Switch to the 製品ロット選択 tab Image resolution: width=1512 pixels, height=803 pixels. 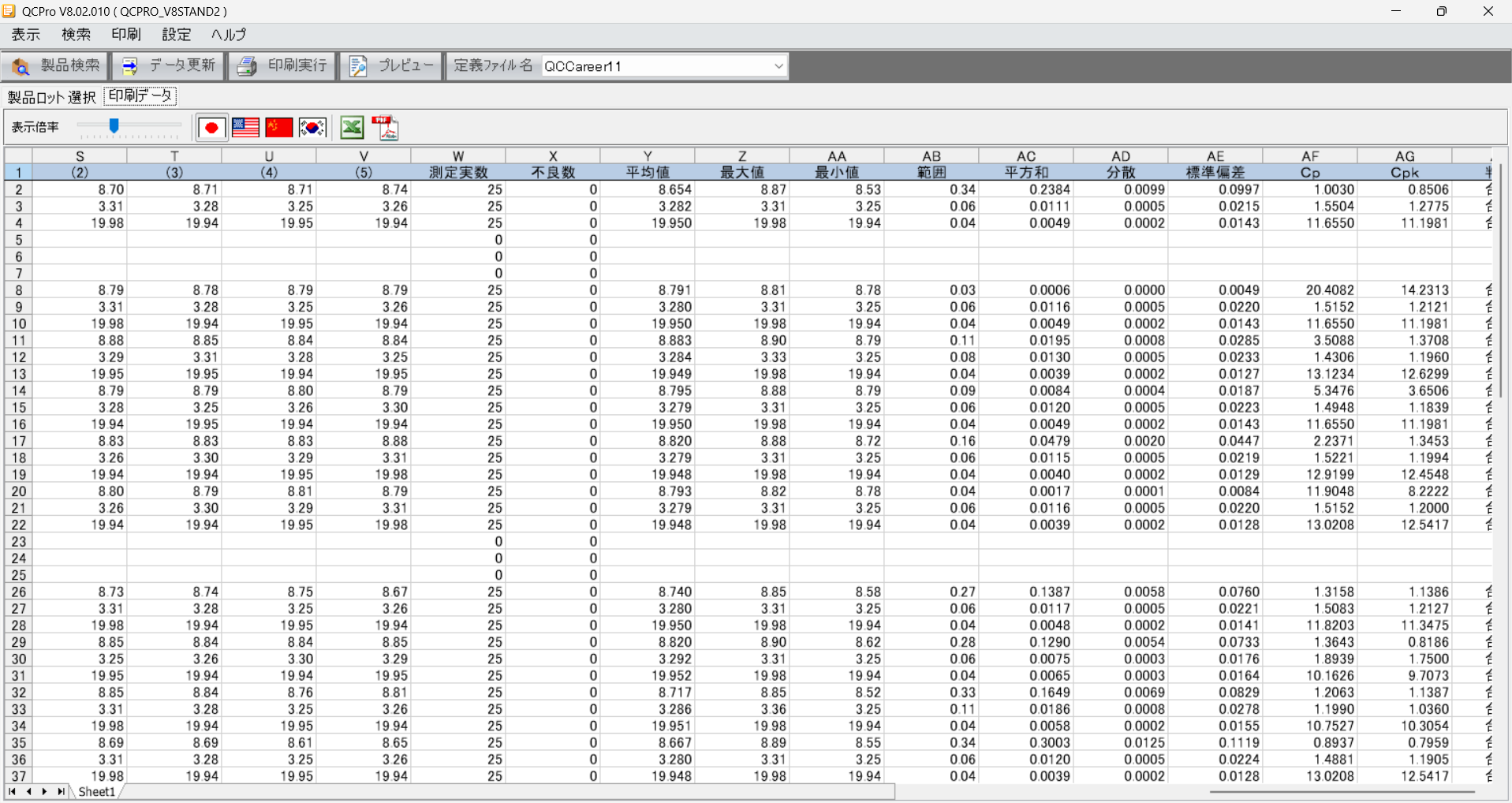(x=52, y=97)
